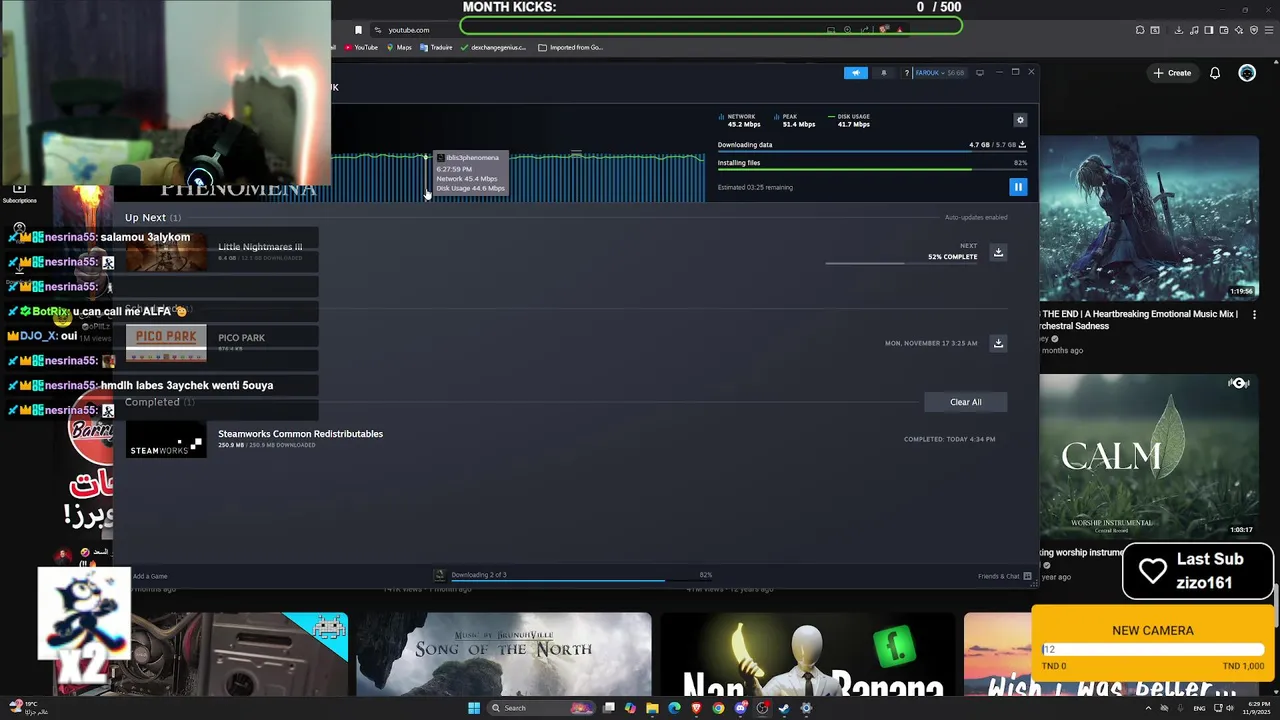Open OBS Studio from taskbar
The height and width of the screenshot is (720, 1280).
click(x=762, y=708)
